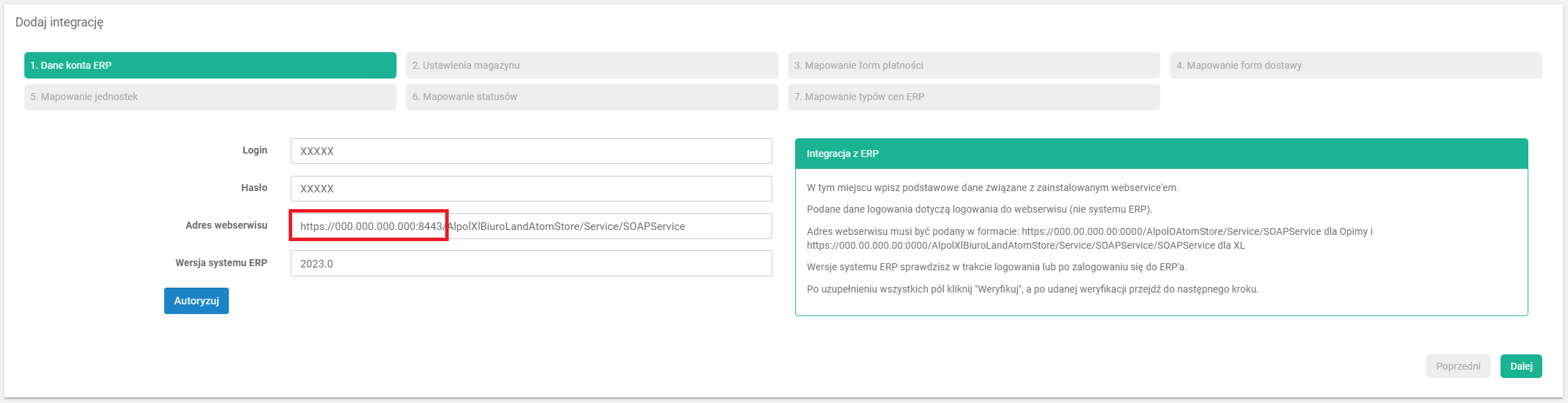Click the 'Wersja systemu ERP' label
This screenshot has width=1568, height=403.
(221, 263)
